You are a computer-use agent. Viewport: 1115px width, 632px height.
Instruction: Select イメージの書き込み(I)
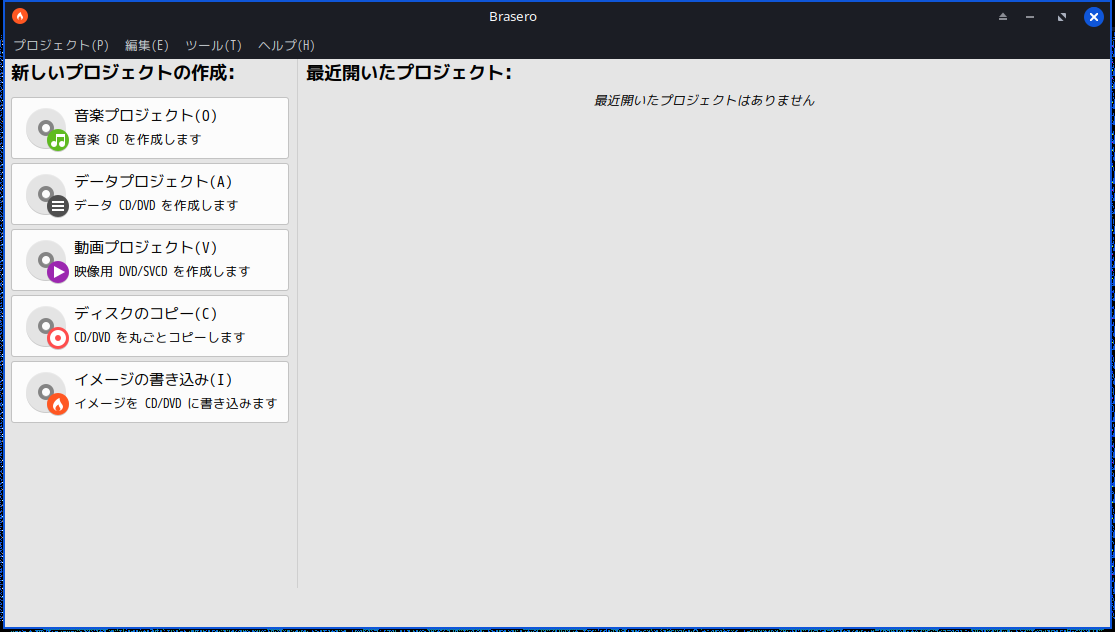click(x=150, y=392)
